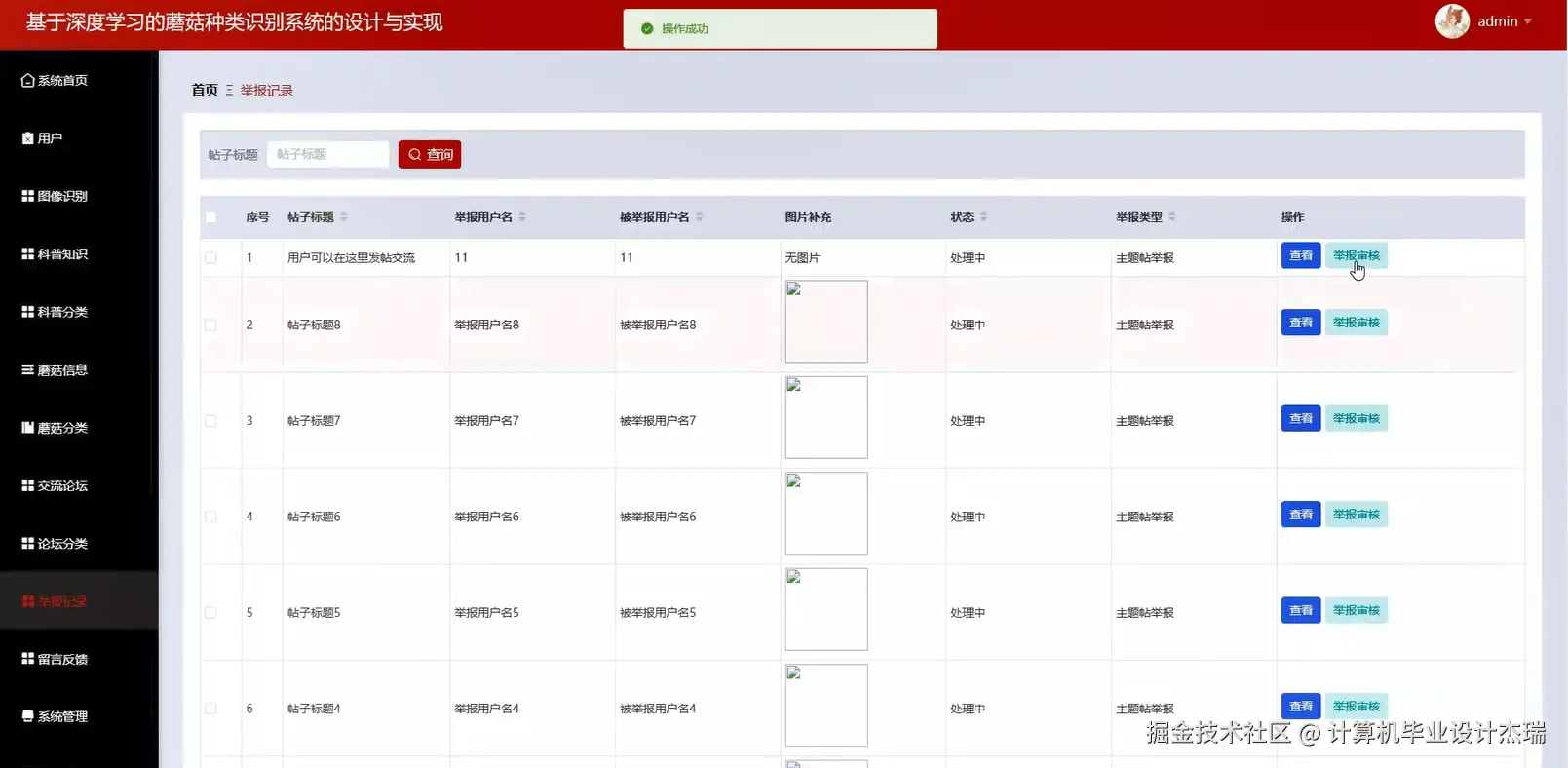Screen dimensions: 1568x768
Task: Click the grid icon beside 科普分类
Action: click(27, 312)
